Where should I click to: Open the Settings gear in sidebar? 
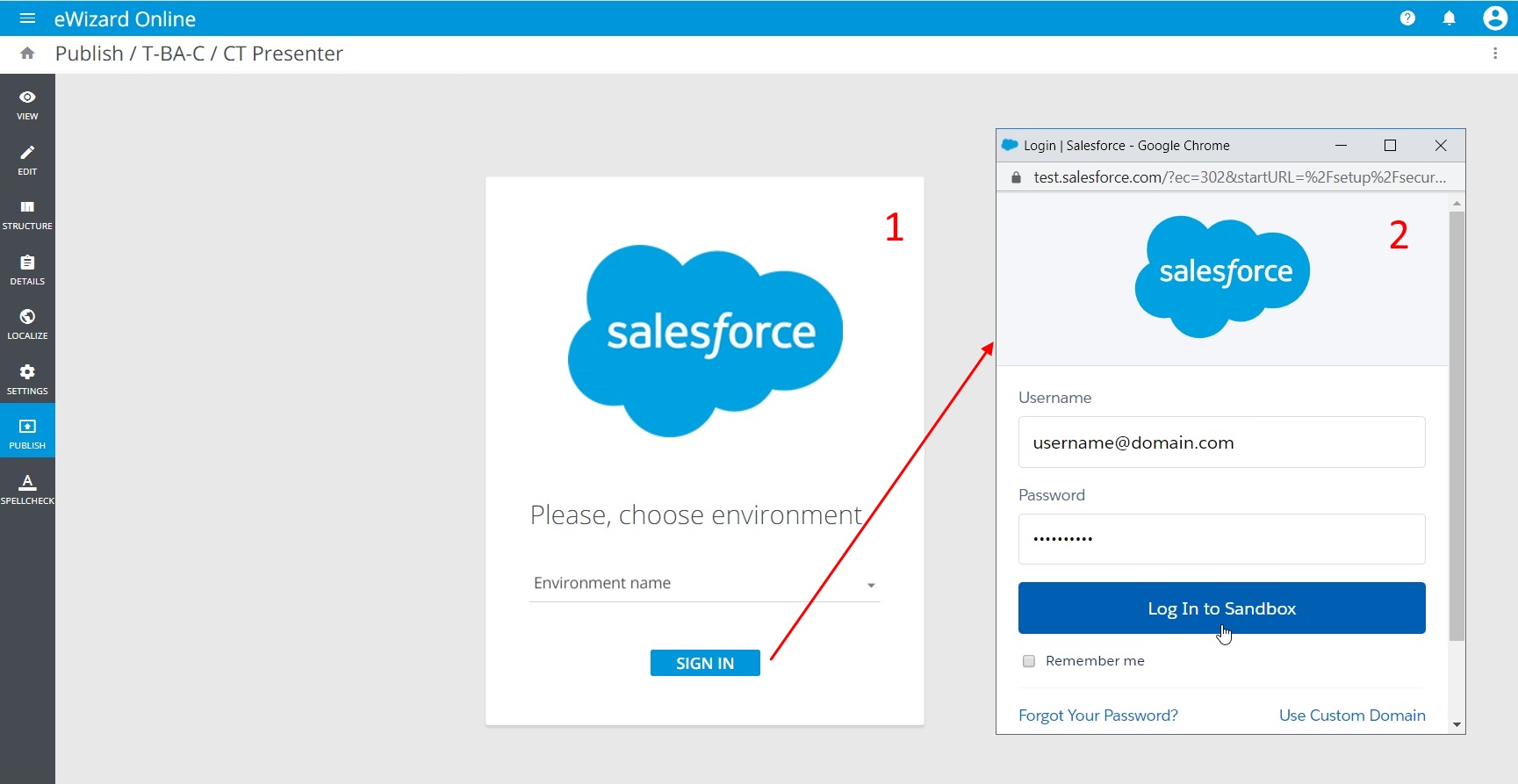tap(27, 379)
